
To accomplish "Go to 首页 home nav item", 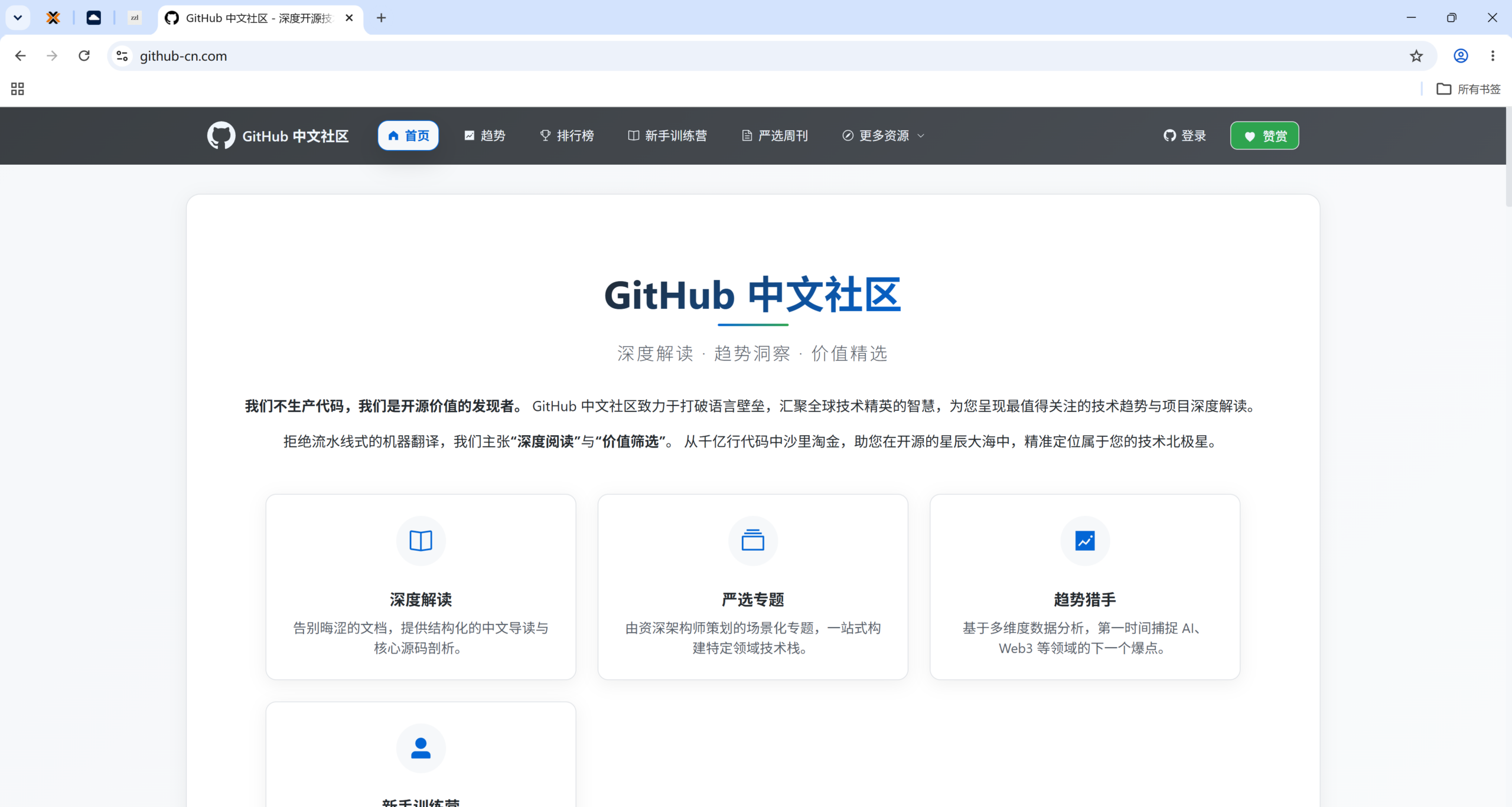I will pyautogui.click(x=408, y=136).
